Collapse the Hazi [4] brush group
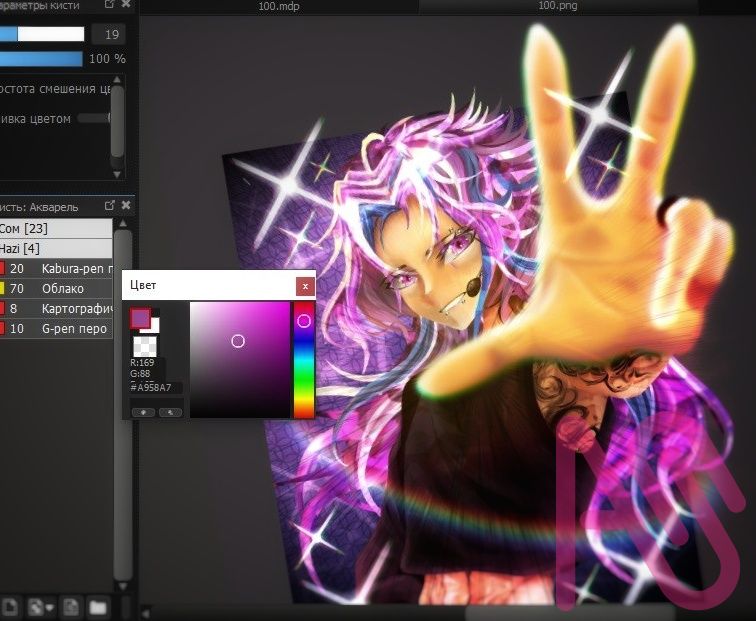756x621 pixels. click(56, 248)
